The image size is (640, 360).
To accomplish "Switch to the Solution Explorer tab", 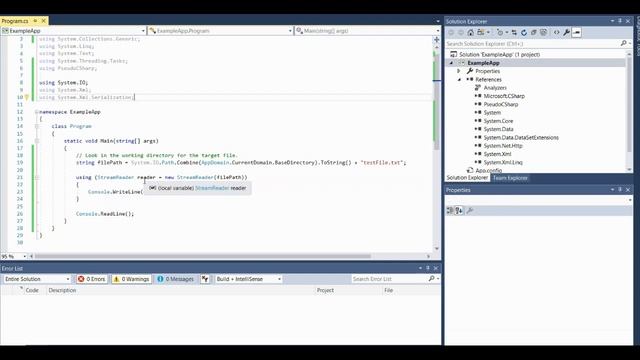I will [467, 178].
